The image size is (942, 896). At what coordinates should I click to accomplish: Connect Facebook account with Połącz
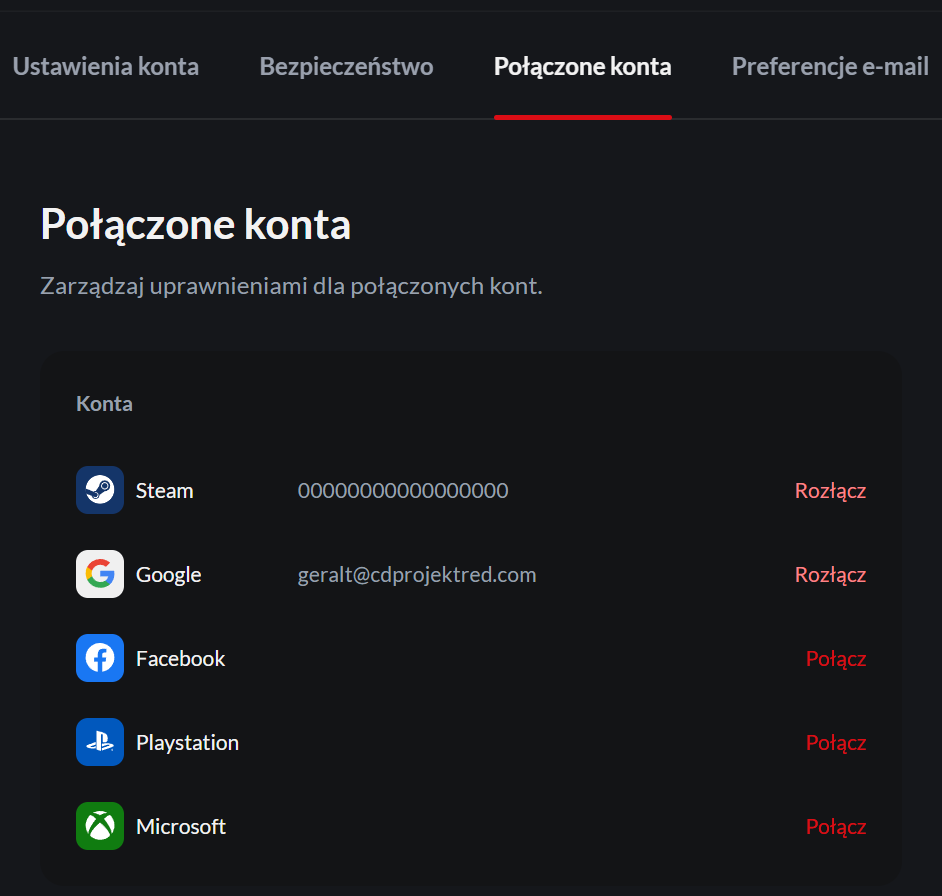pyautogui.click(x=836, y=659)
